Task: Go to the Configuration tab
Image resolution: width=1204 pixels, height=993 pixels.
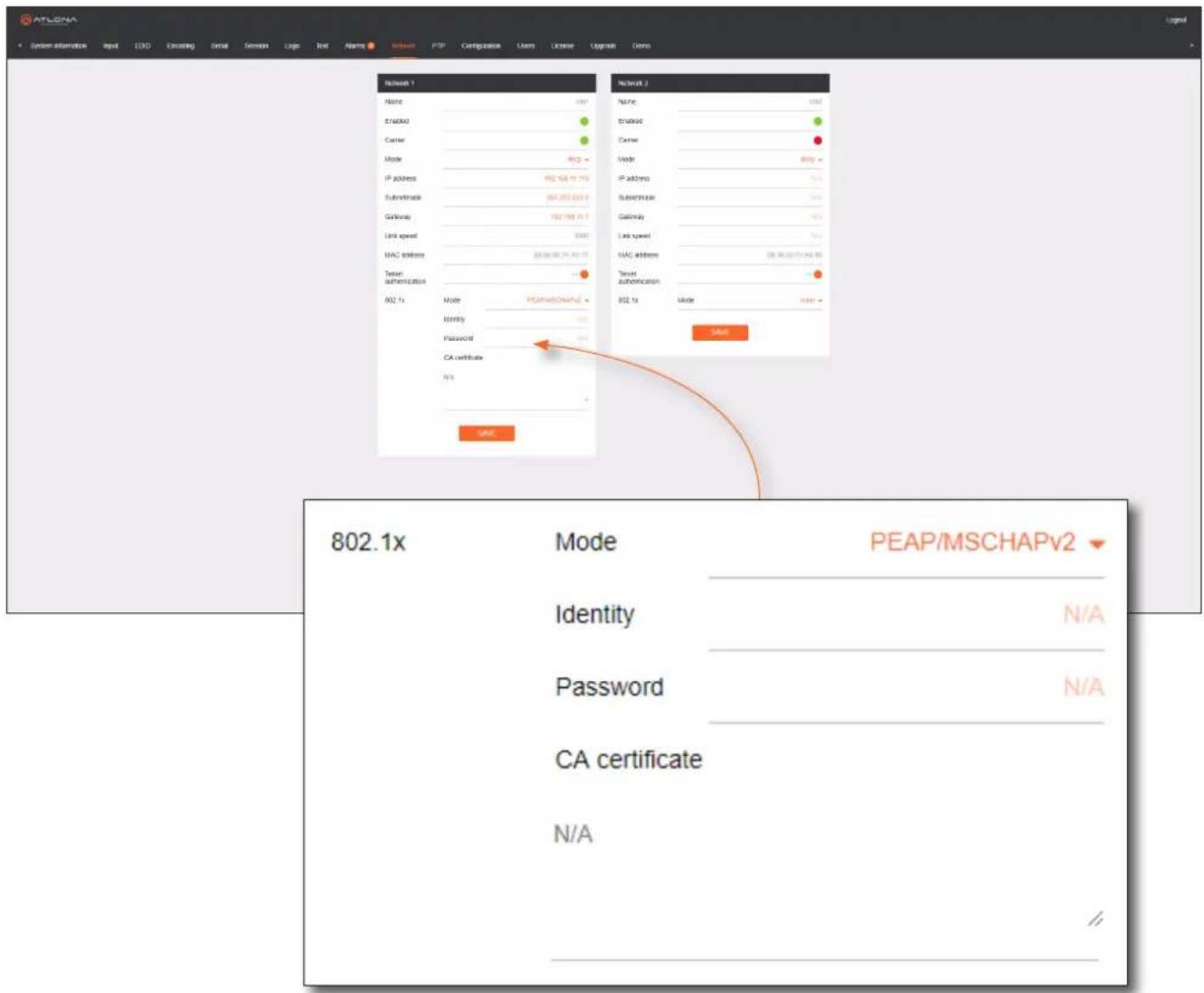Action: [x=481, y=46]
